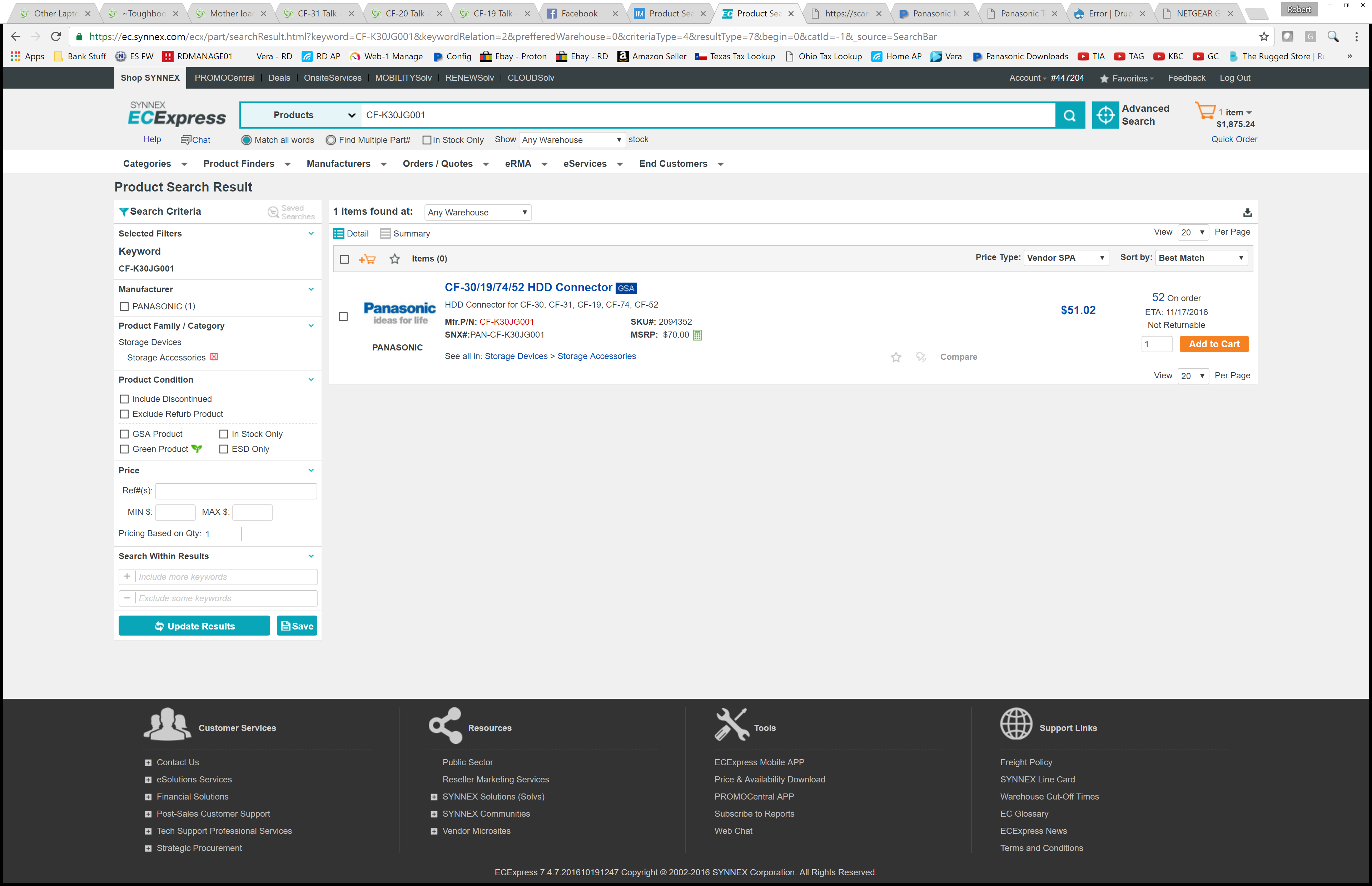The height and width of the screenshot is (886, 1372).
Task: Open Sort by Best Match dropdown
Action: tap(1201, 258)
